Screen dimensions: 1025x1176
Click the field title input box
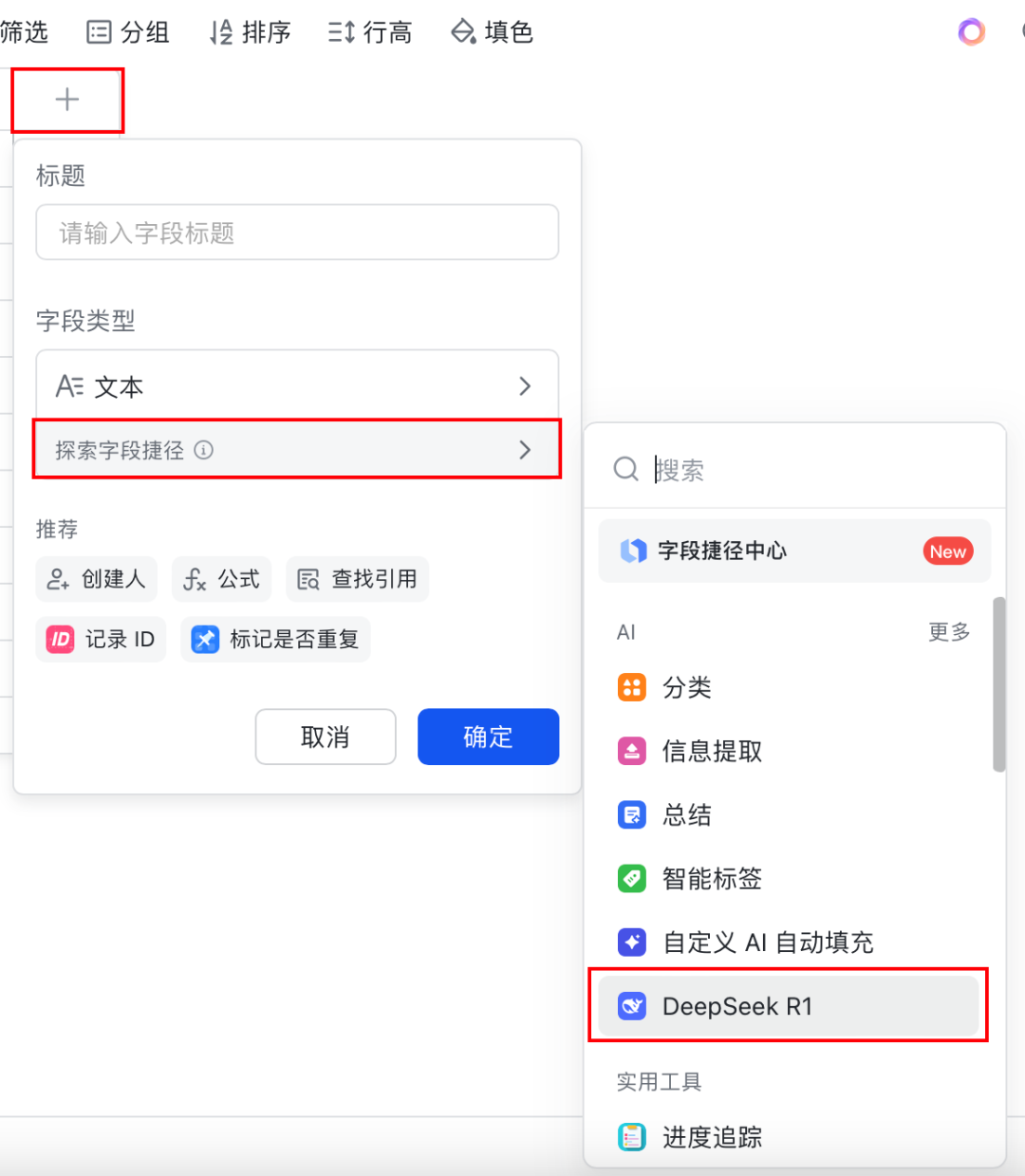(297, 233)
